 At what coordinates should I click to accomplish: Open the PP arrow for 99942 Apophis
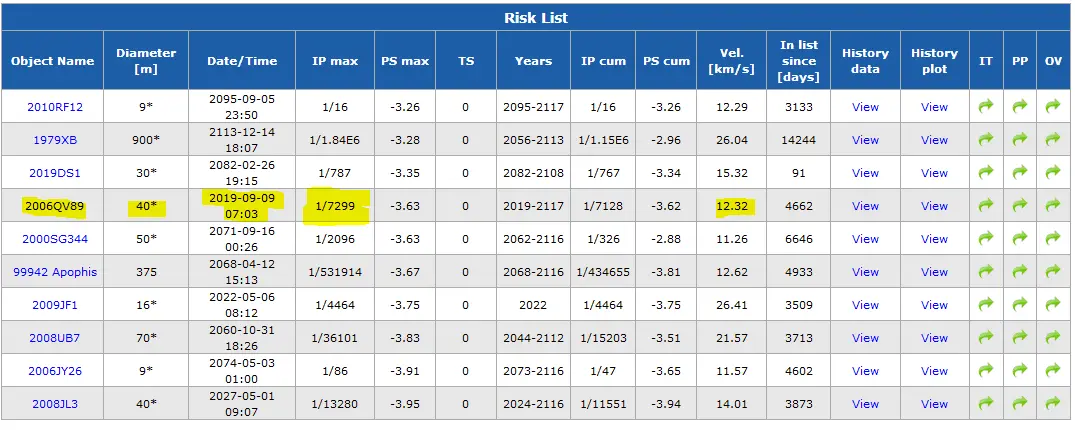tap(1019, 272)
